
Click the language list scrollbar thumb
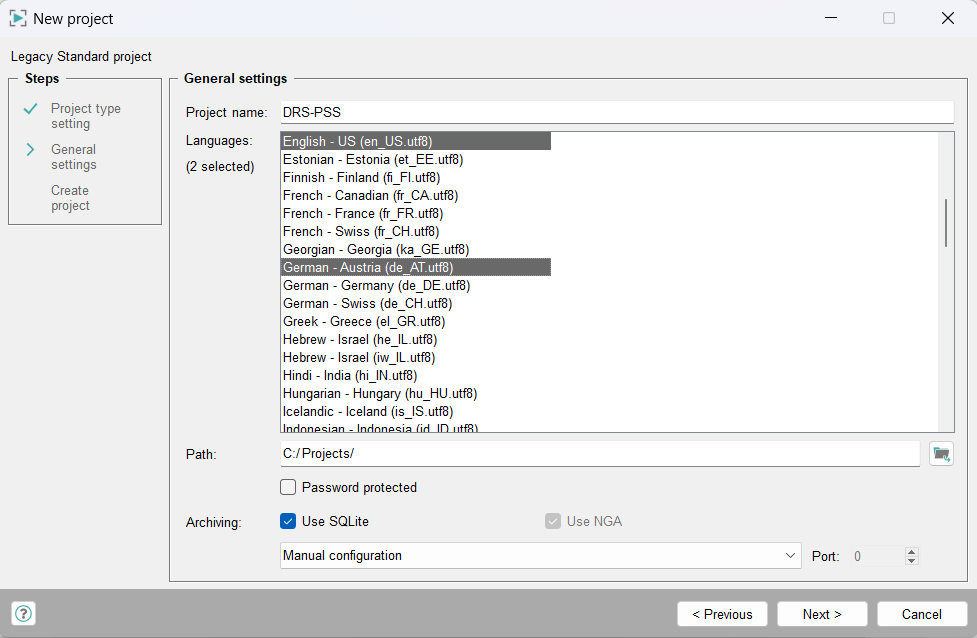(x=946, y=222)
